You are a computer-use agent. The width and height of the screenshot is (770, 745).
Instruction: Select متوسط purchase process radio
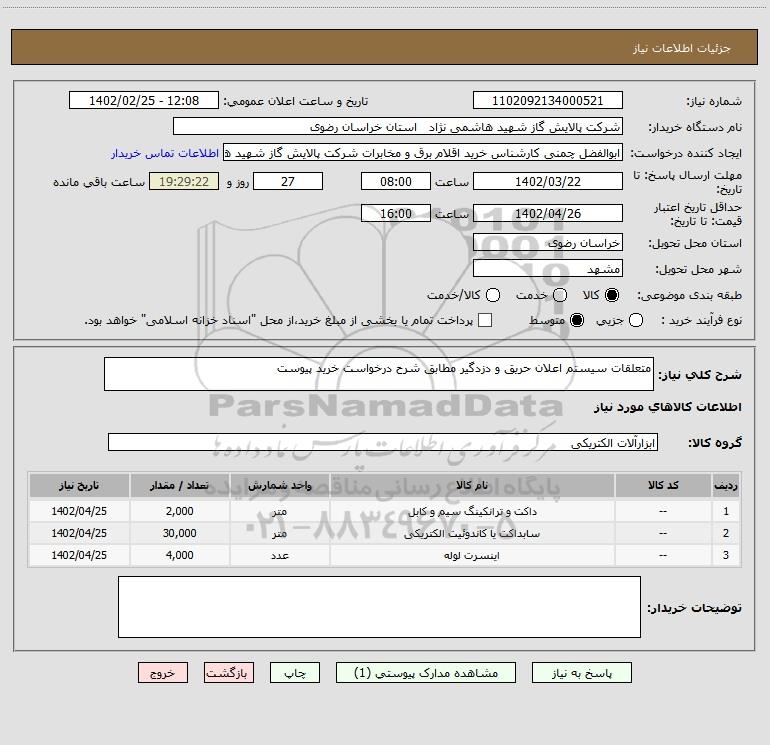(x=575, y=320)
